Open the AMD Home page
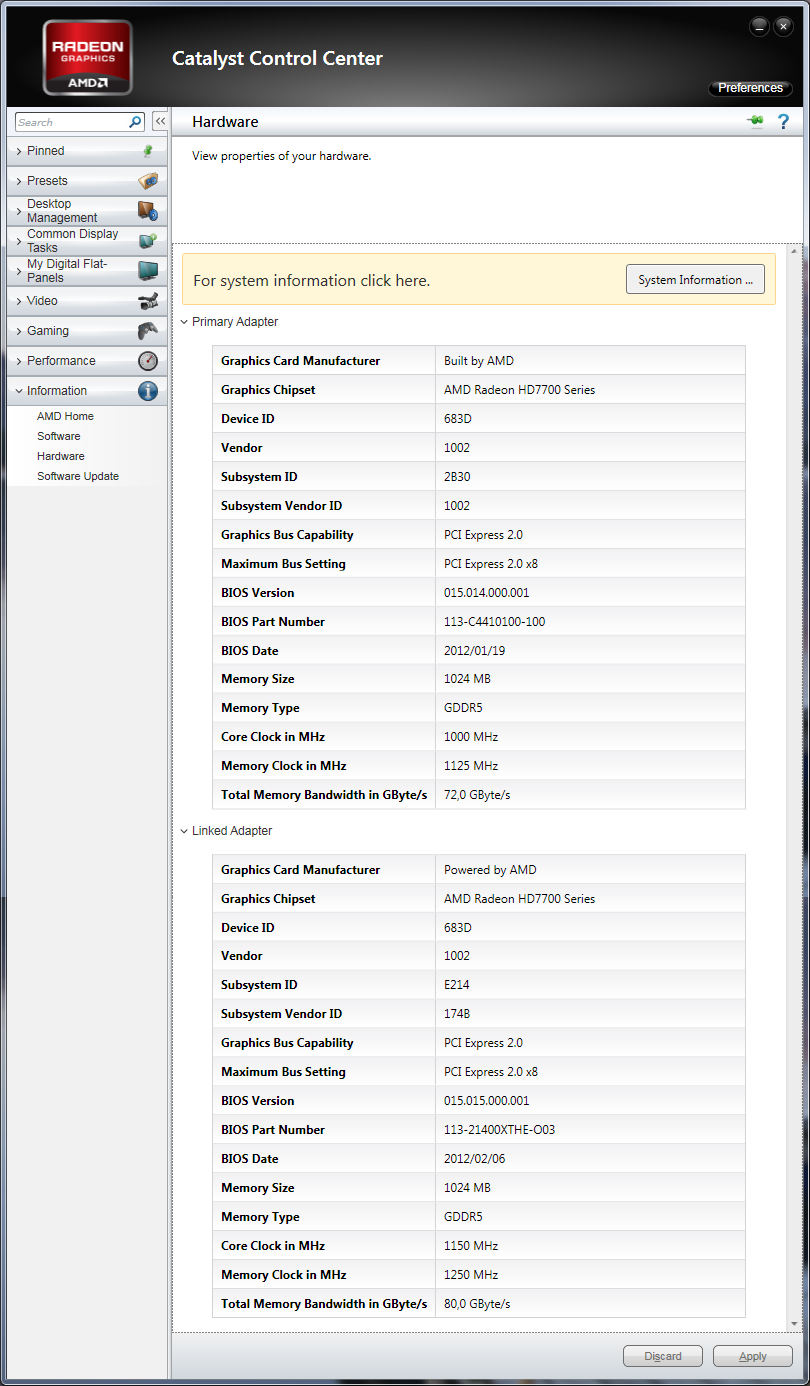810x1386 pixels. coord(65,416)
